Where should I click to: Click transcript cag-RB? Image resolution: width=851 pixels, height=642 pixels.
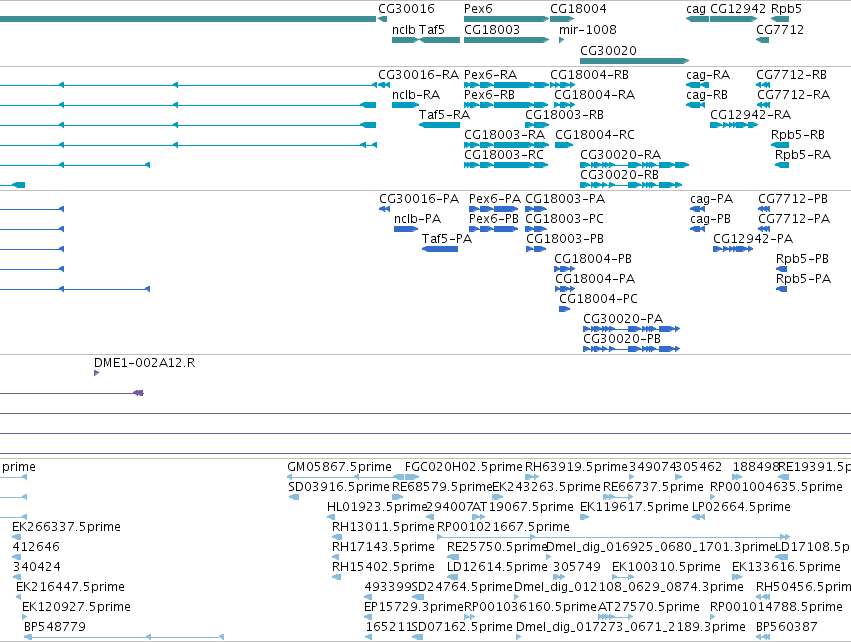695,105
